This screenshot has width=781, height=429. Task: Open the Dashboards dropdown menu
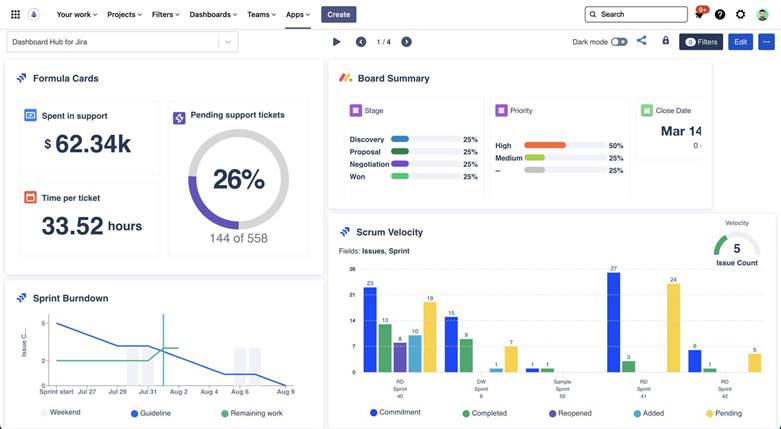click(213, 14)
